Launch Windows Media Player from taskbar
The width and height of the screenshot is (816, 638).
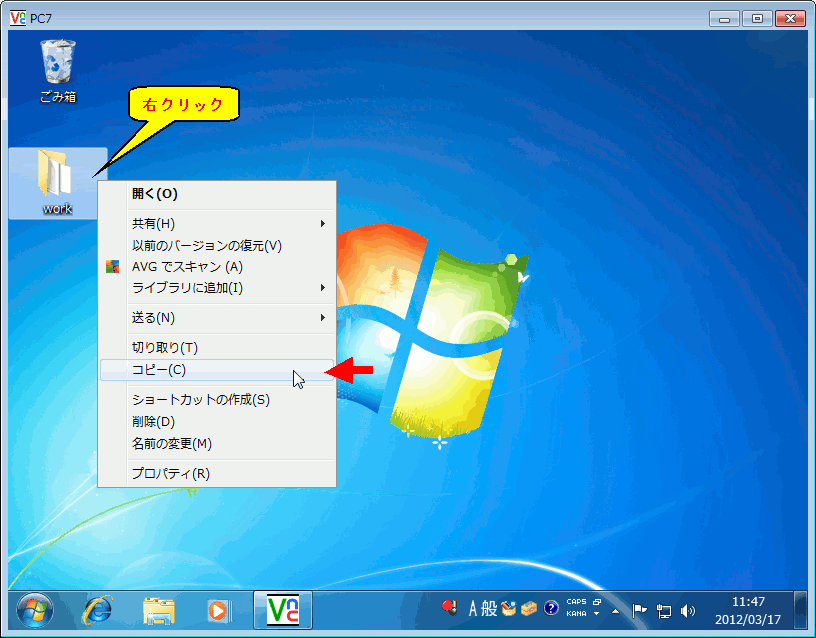[x=217, y=609]
